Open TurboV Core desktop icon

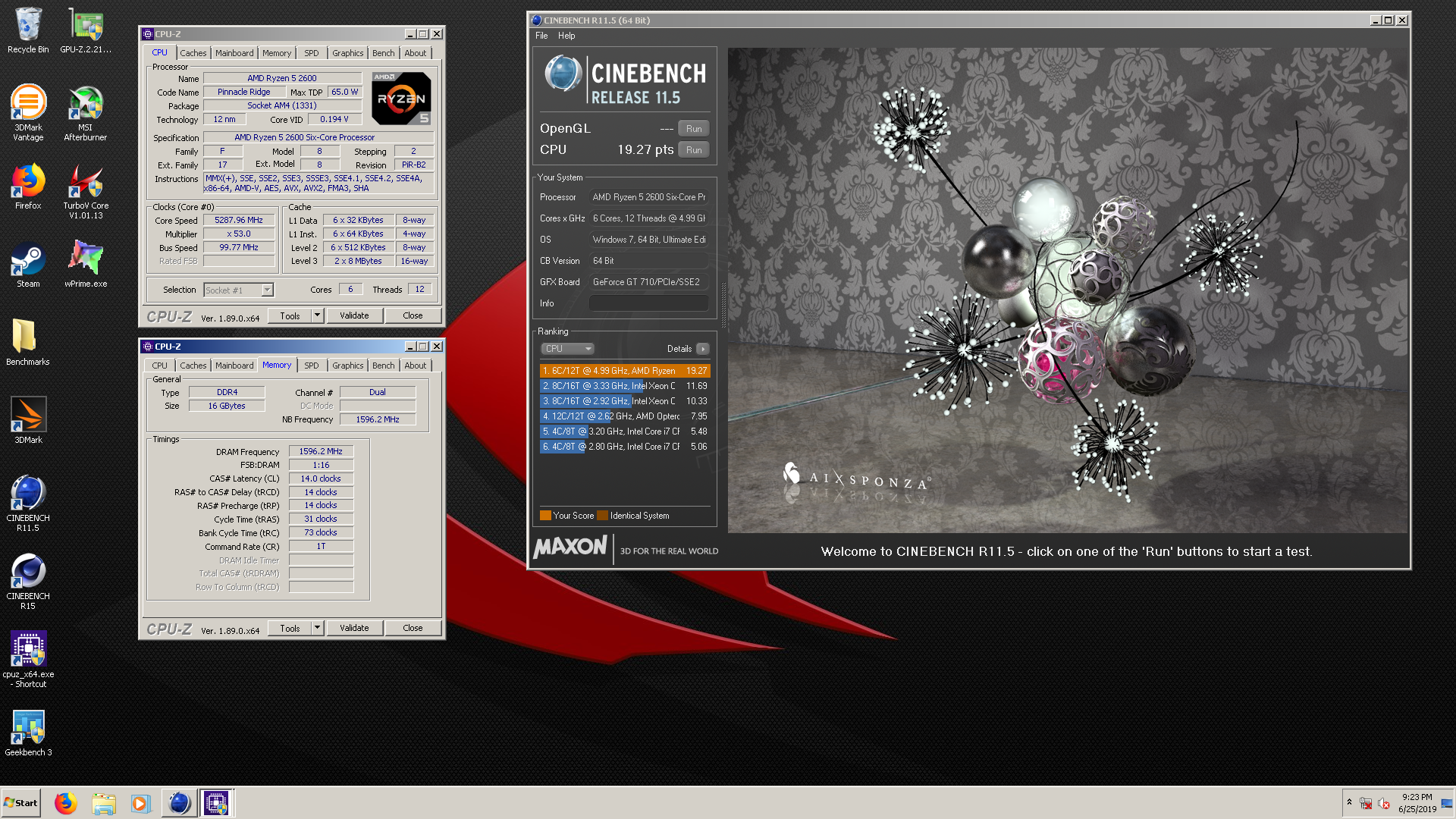(x=86, y=191)
